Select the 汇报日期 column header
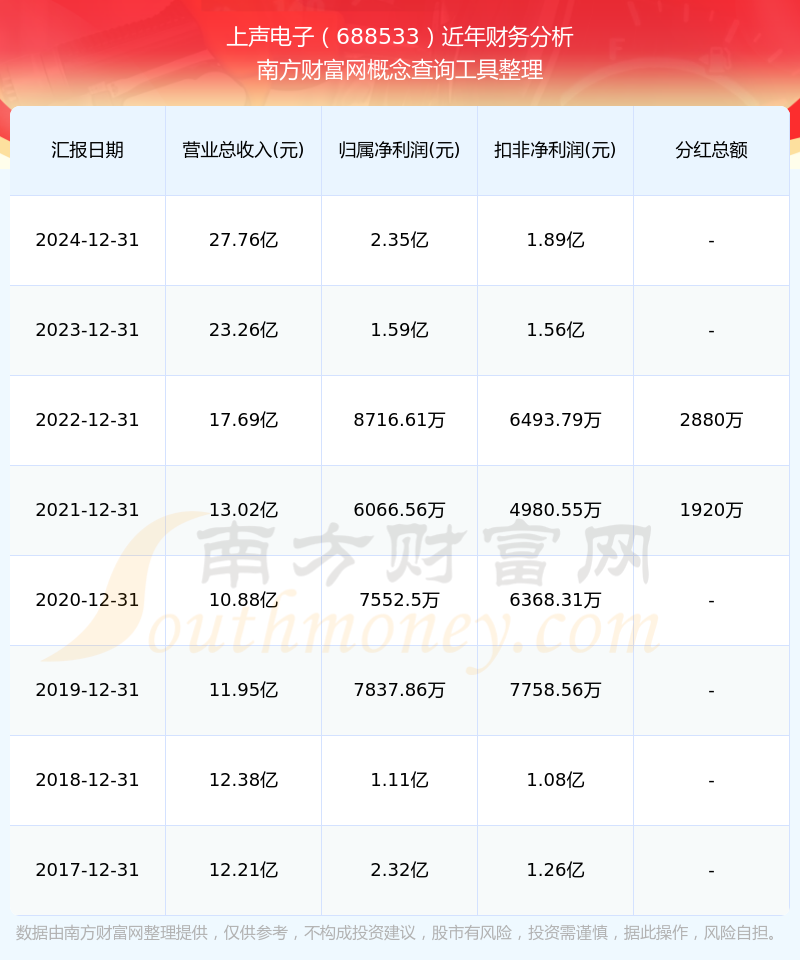 pos(88,150)
